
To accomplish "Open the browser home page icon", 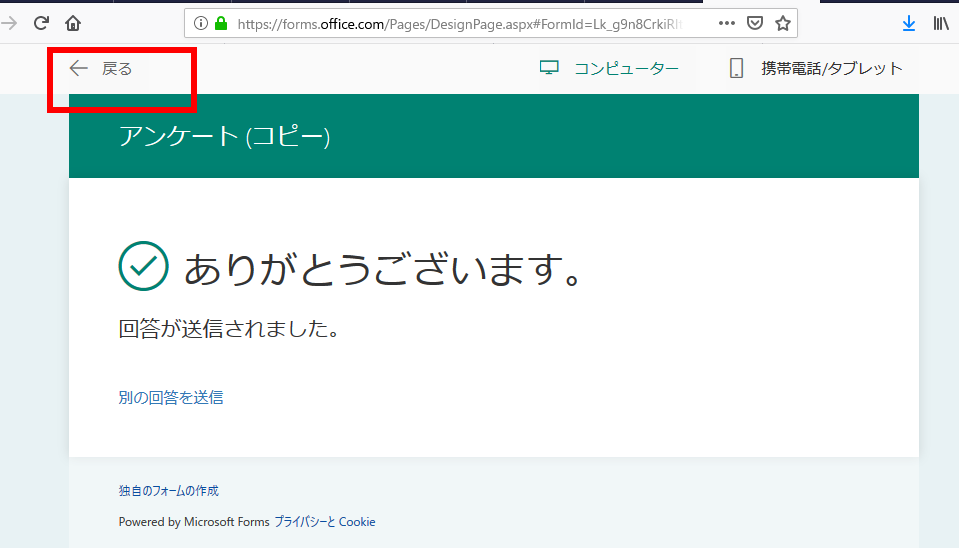I will [73, 23].
